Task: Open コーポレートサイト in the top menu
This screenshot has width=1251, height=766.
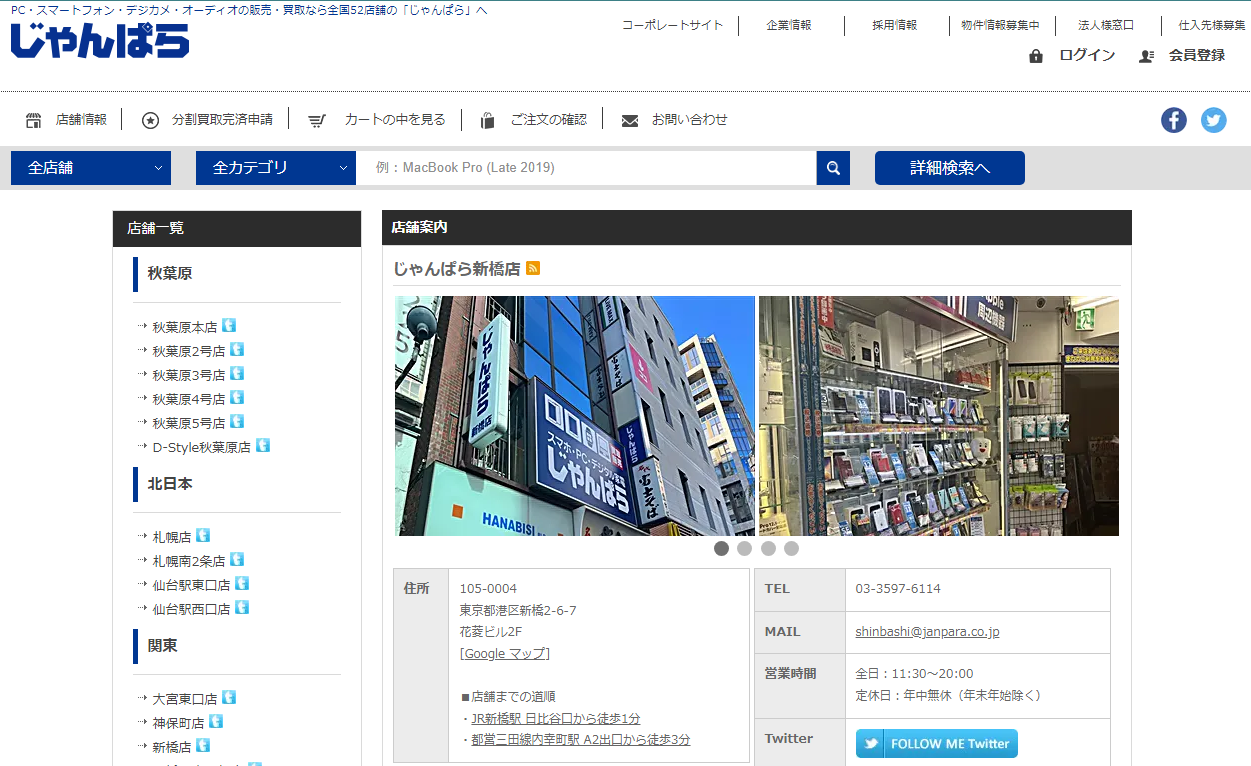Action: (x=672, y=25)
